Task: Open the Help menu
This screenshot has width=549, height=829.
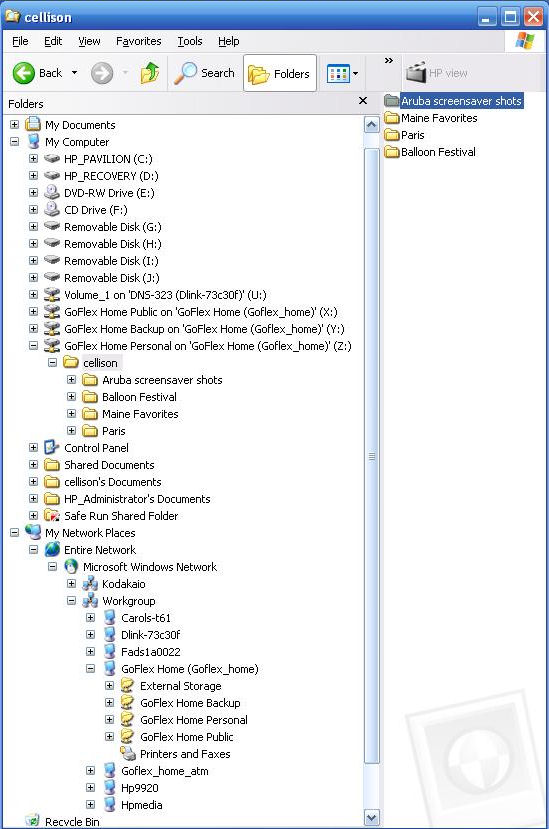Action: click(x=228, y=41)
